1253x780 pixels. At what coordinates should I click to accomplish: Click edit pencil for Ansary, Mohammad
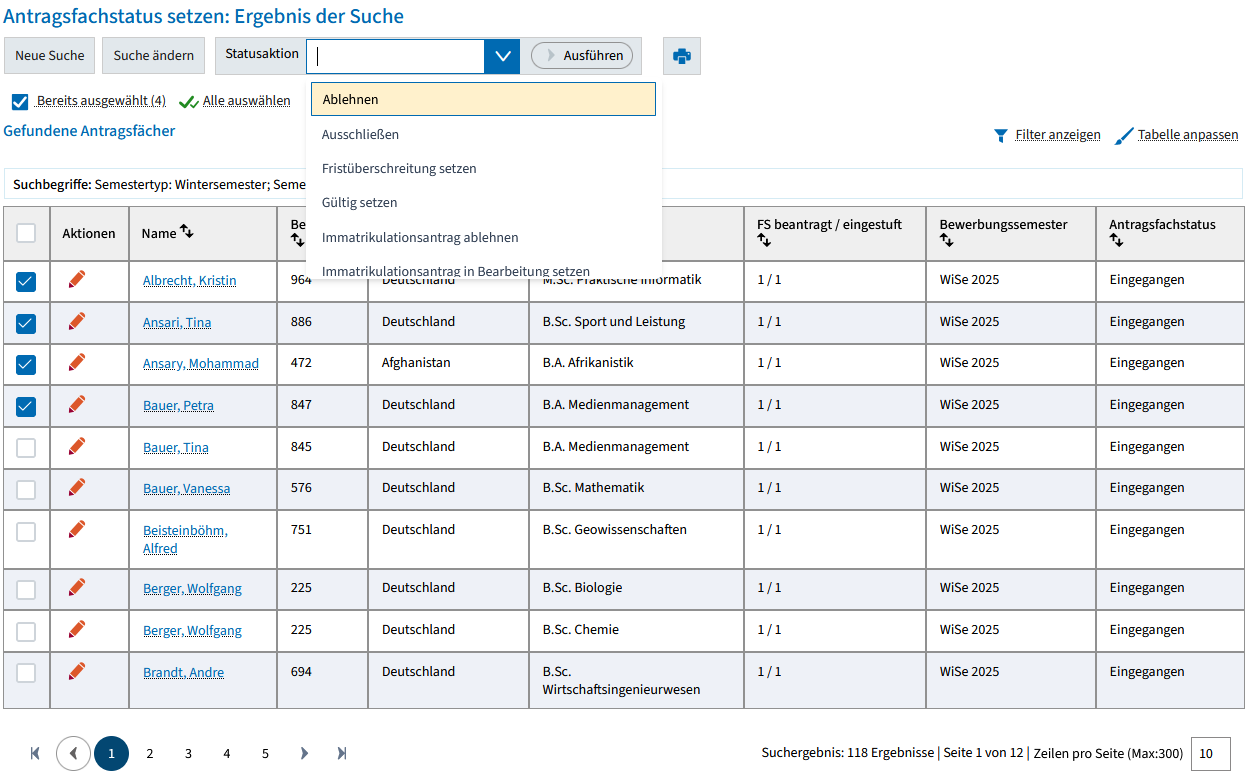tap(77, 362)
